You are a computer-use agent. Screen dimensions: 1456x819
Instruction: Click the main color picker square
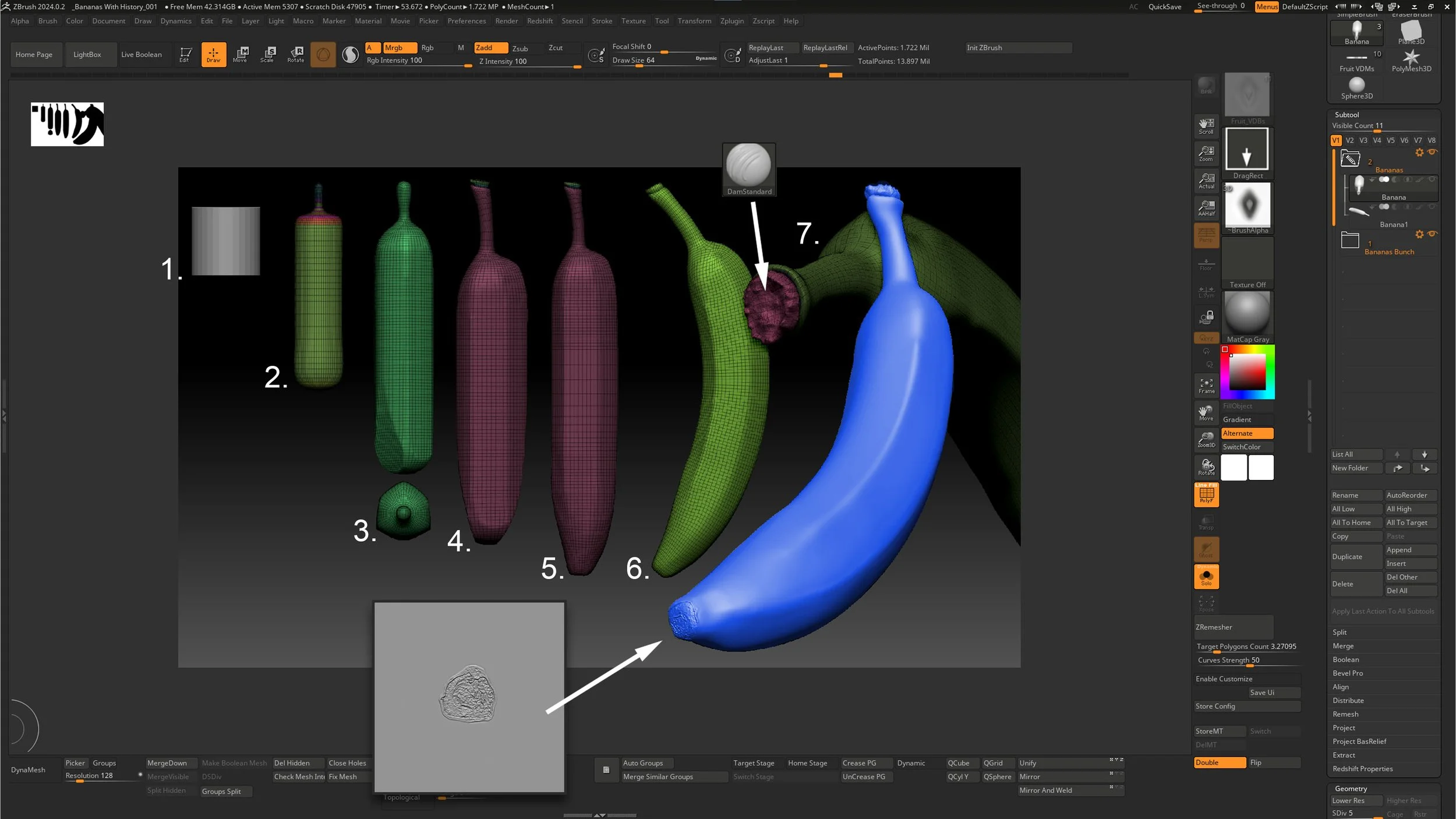1247,372
